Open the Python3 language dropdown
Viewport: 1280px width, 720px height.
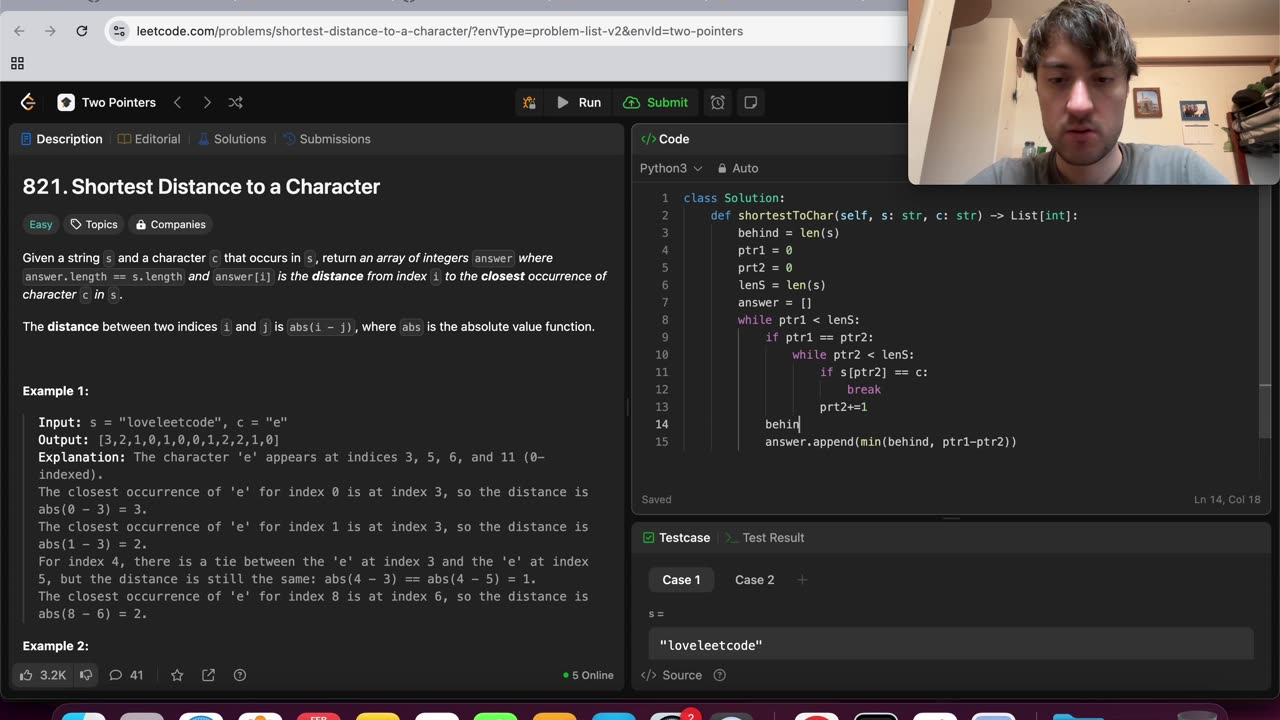coord(671,168)
